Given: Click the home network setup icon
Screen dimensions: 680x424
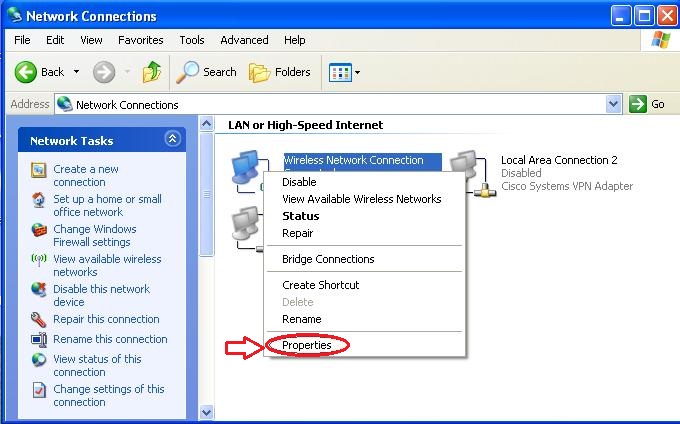Looking at the screenshot, I should coord(39,200).
